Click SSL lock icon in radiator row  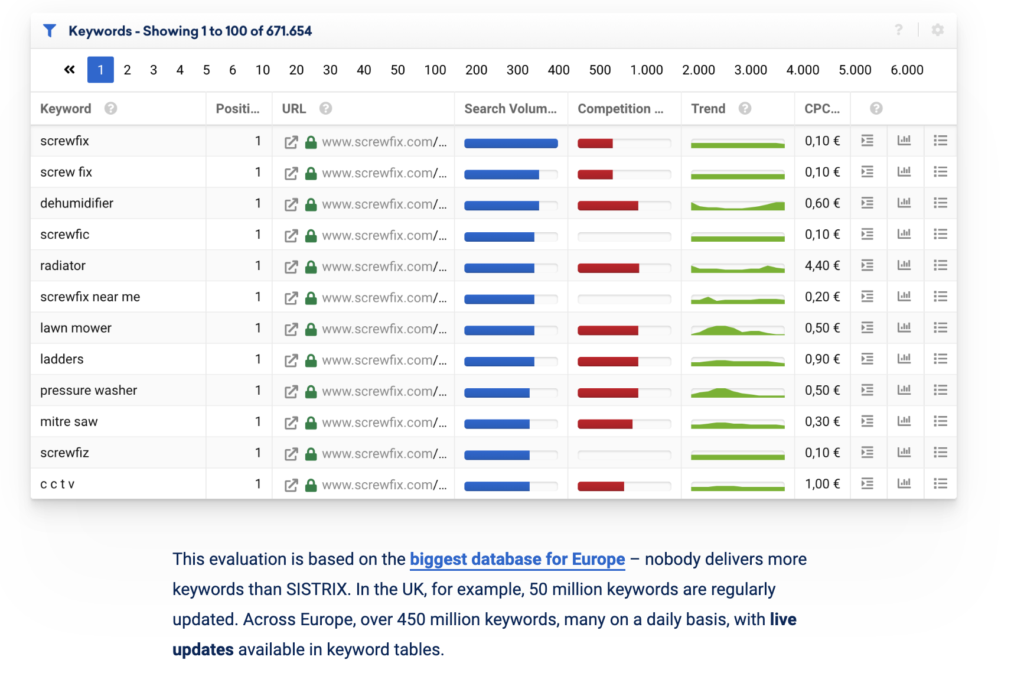tap(311, 266)
